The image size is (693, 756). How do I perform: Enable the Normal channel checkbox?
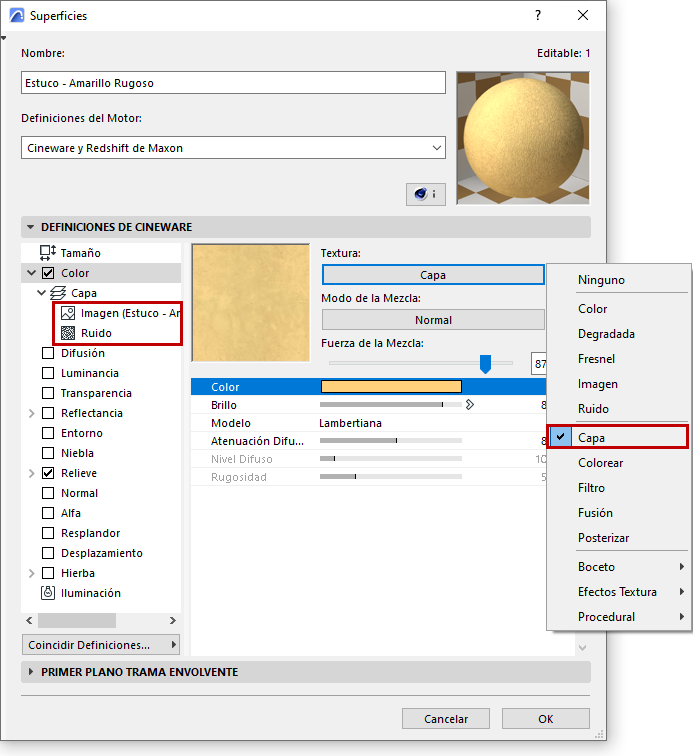coord(48,493)
